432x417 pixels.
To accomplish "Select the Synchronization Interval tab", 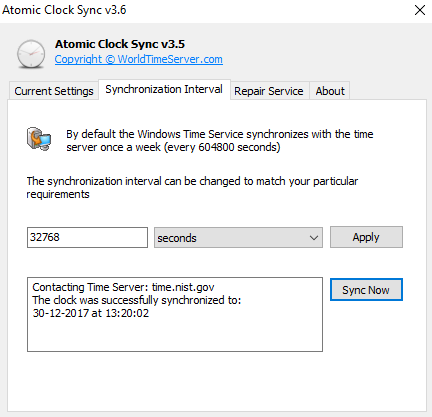I will pyautogui.click(x=164, y=89).
